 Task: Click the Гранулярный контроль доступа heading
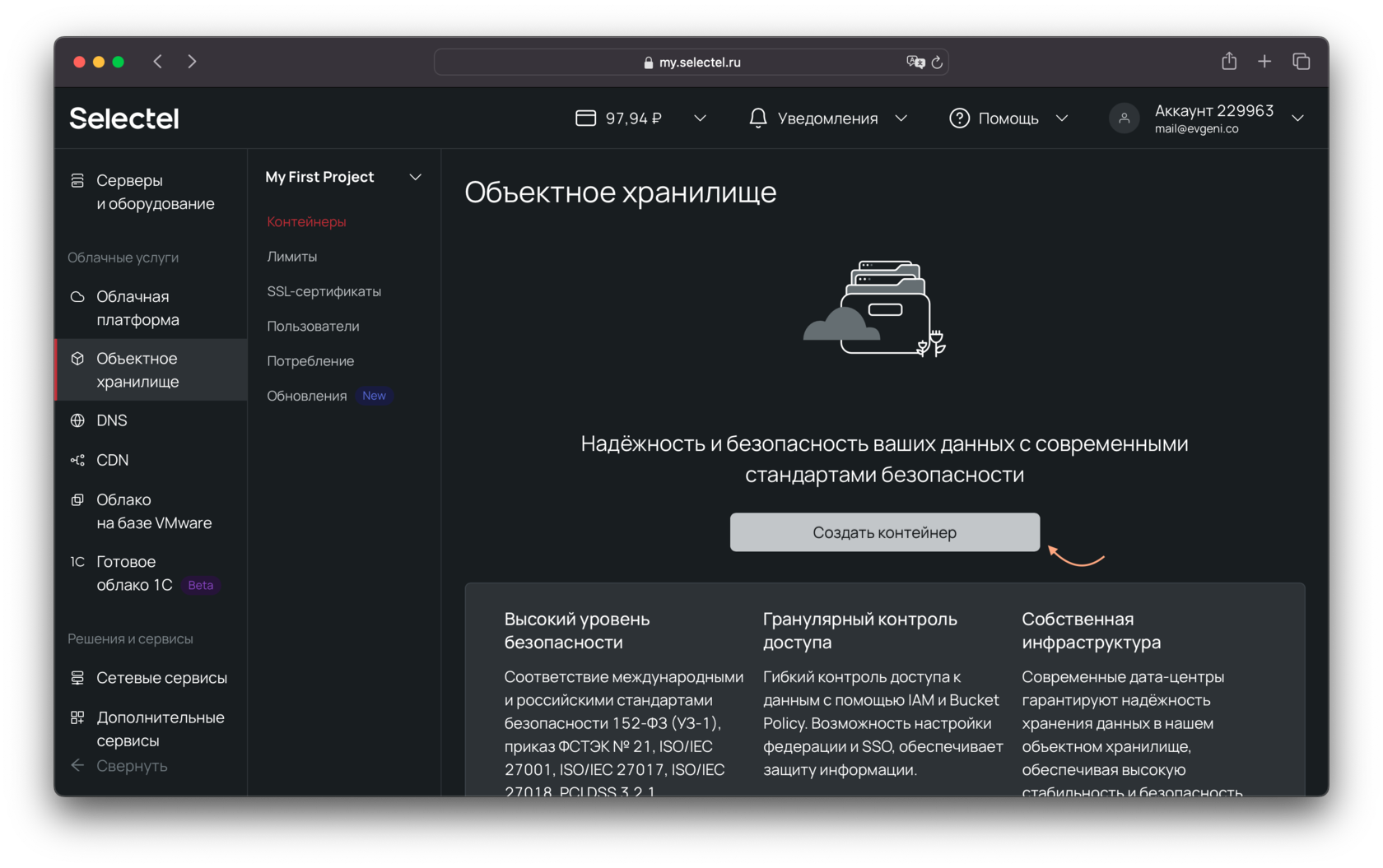(859, 630)
